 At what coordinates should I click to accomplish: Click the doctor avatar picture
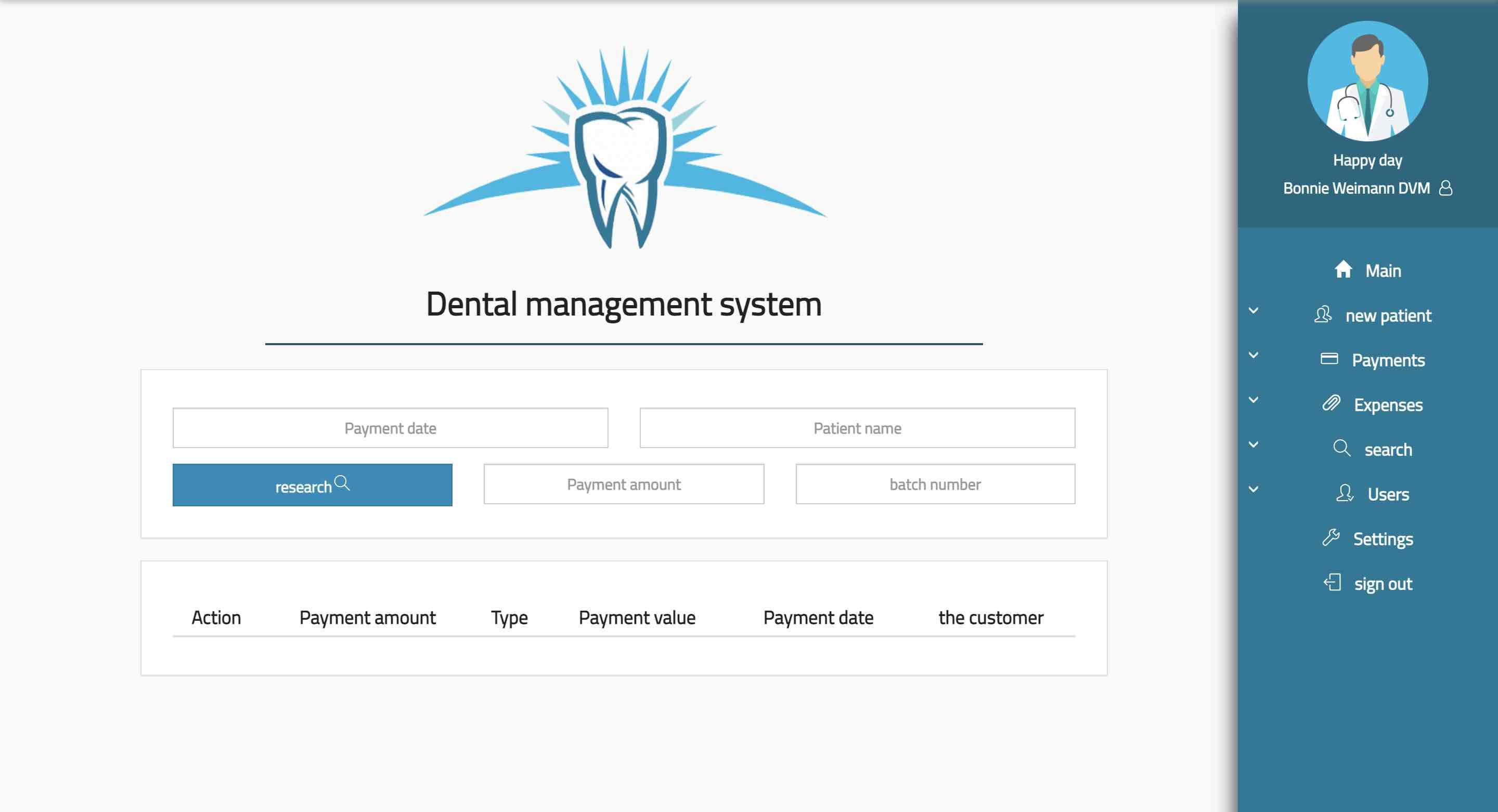tap(1368, 81)
